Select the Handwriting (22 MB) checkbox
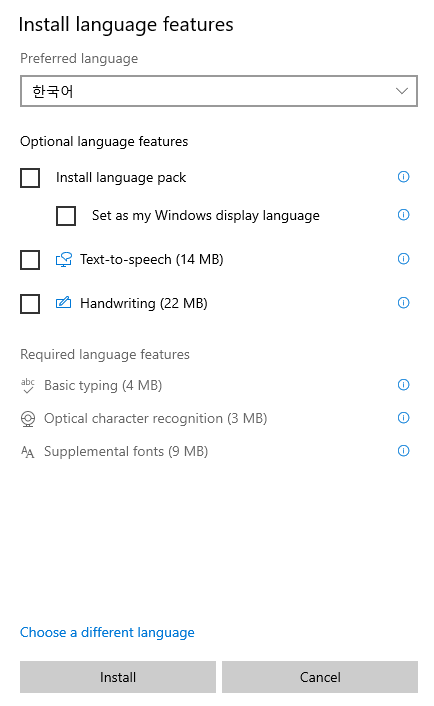 [30, 304]
